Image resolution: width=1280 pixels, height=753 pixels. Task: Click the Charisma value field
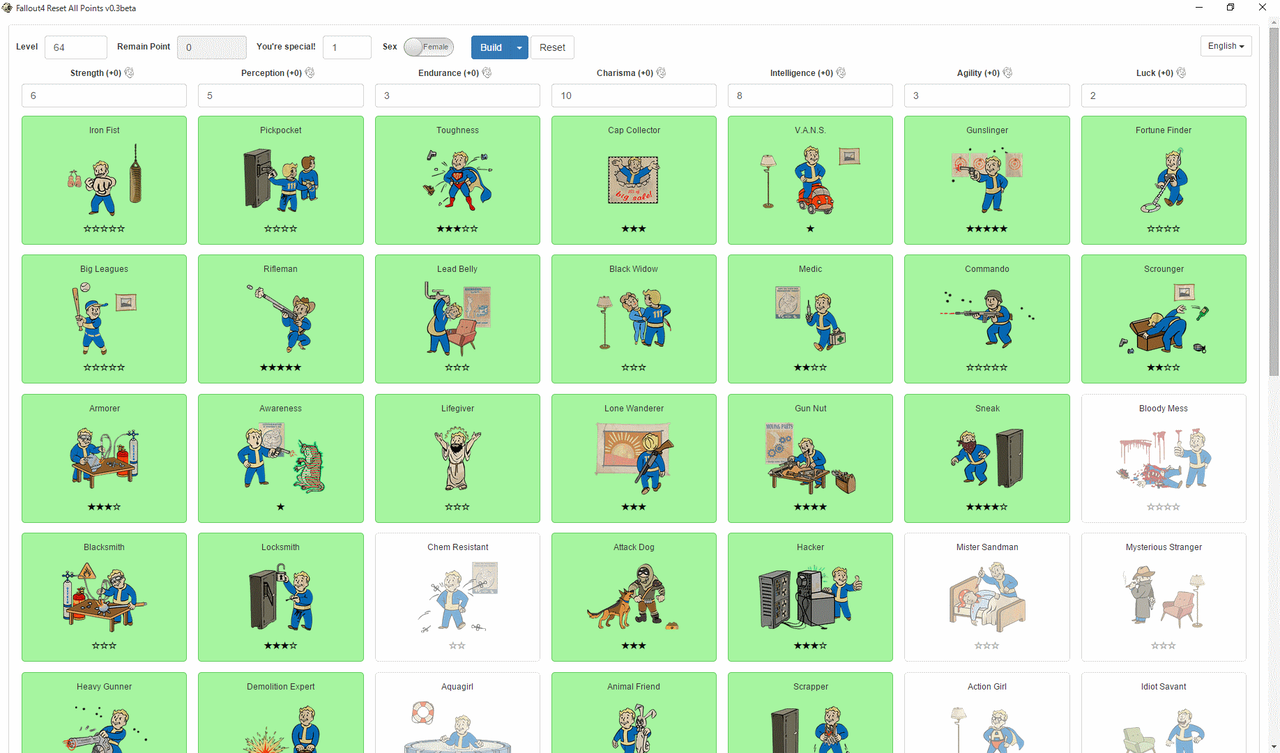tap(634, 95)
